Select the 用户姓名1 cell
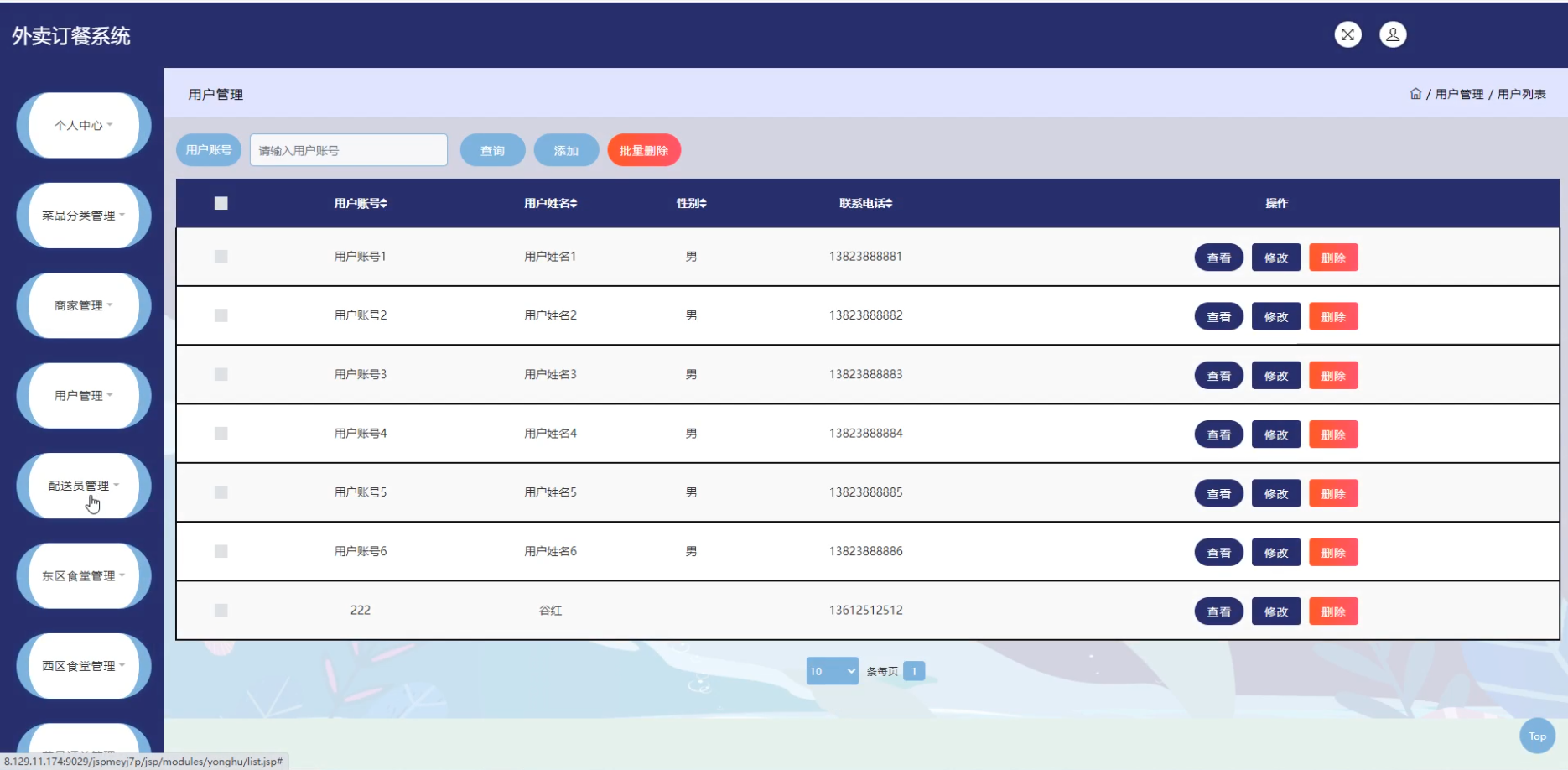The image size is (1568, 770). [x=551, y=257]
